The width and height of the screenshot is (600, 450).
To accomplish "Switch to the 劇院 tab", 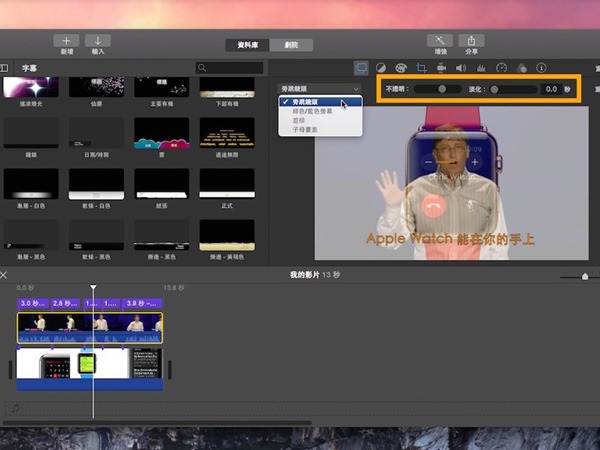I will (293, 45).
